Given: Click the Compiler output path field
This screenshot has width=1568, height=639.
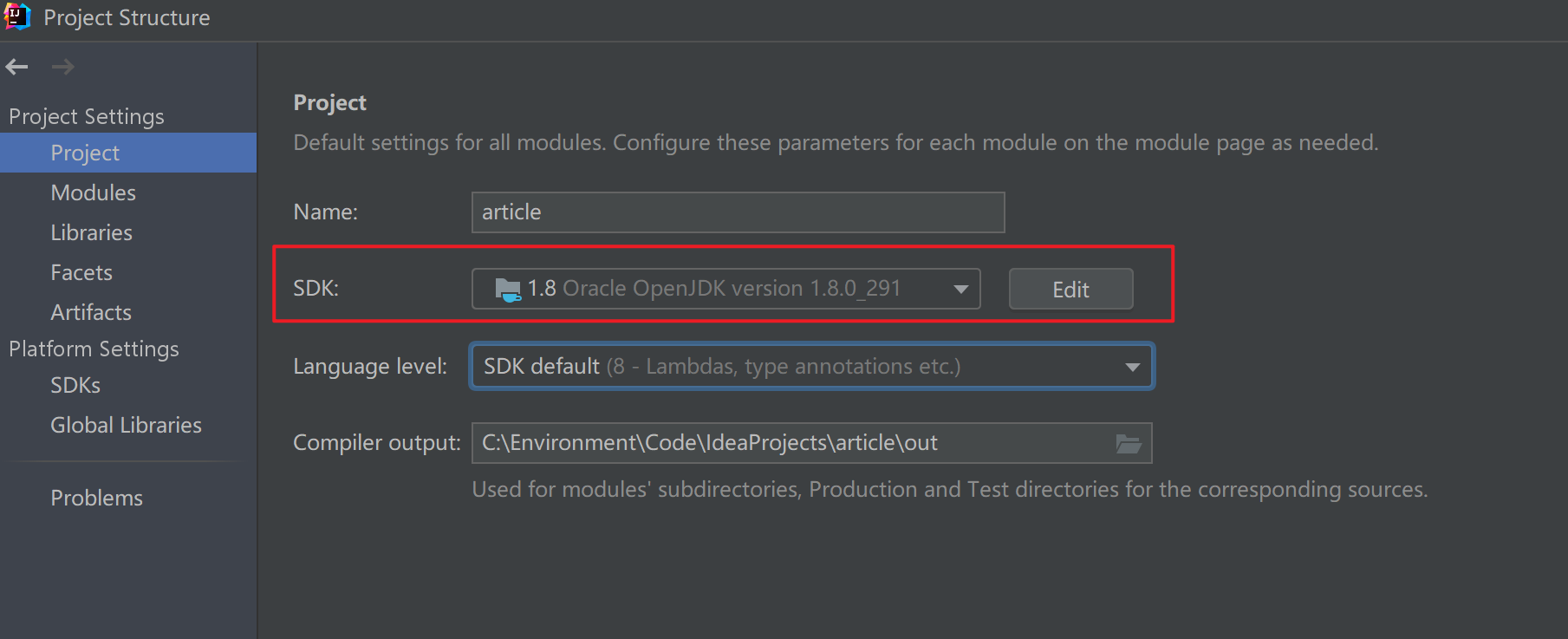Looking at the screenshot, I should point(789,444).
